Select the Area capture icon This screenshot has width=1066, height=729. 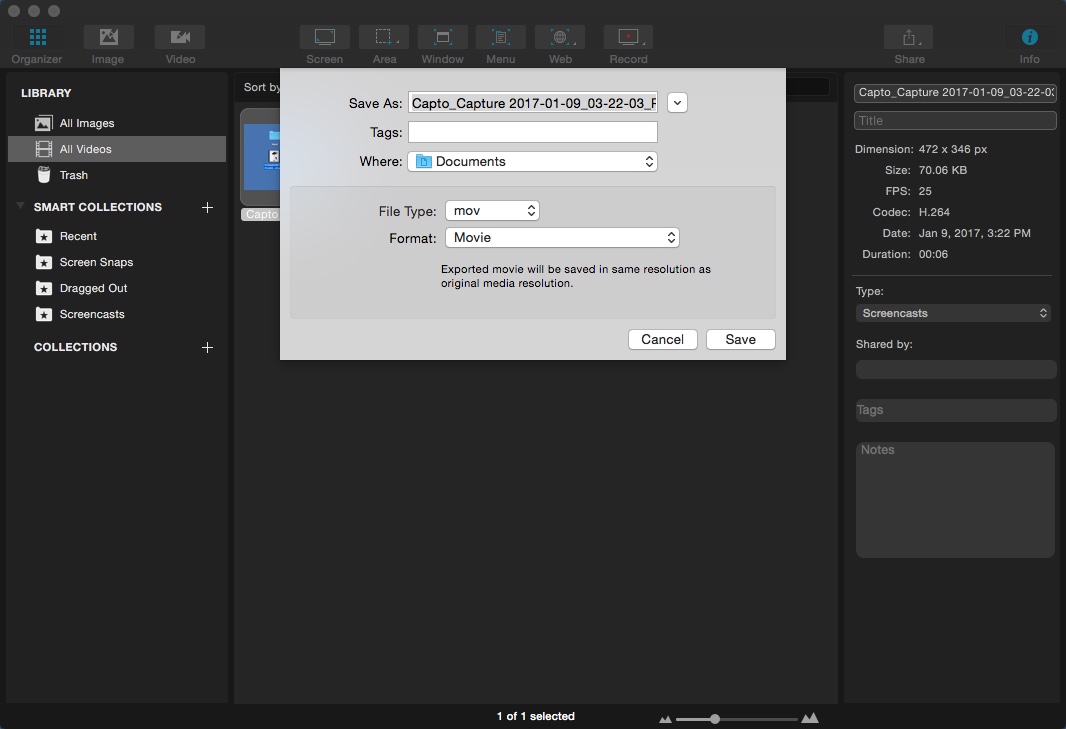tap(384, 38)
